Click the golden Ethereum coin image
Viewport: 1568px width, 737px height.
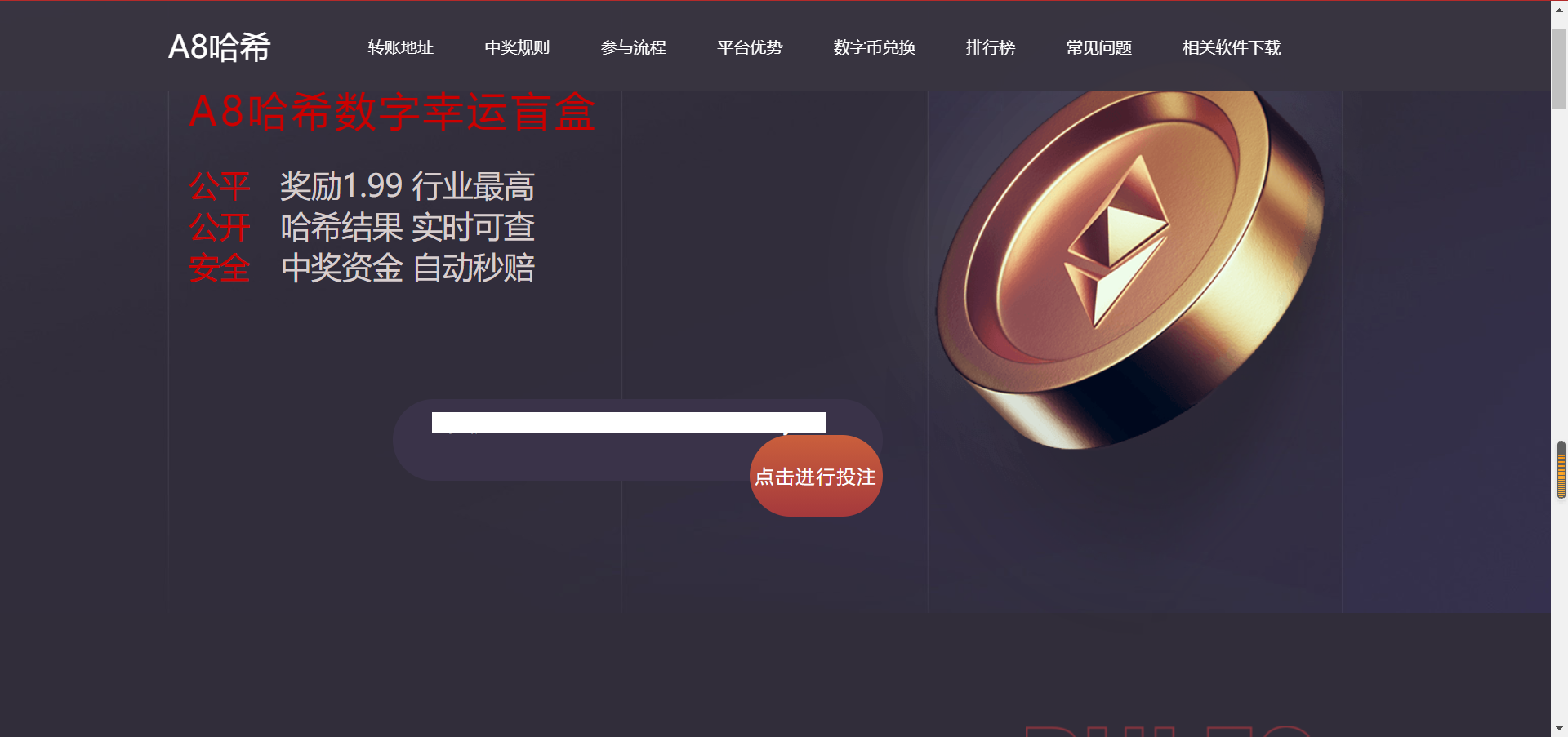(x=1130, y=269)
